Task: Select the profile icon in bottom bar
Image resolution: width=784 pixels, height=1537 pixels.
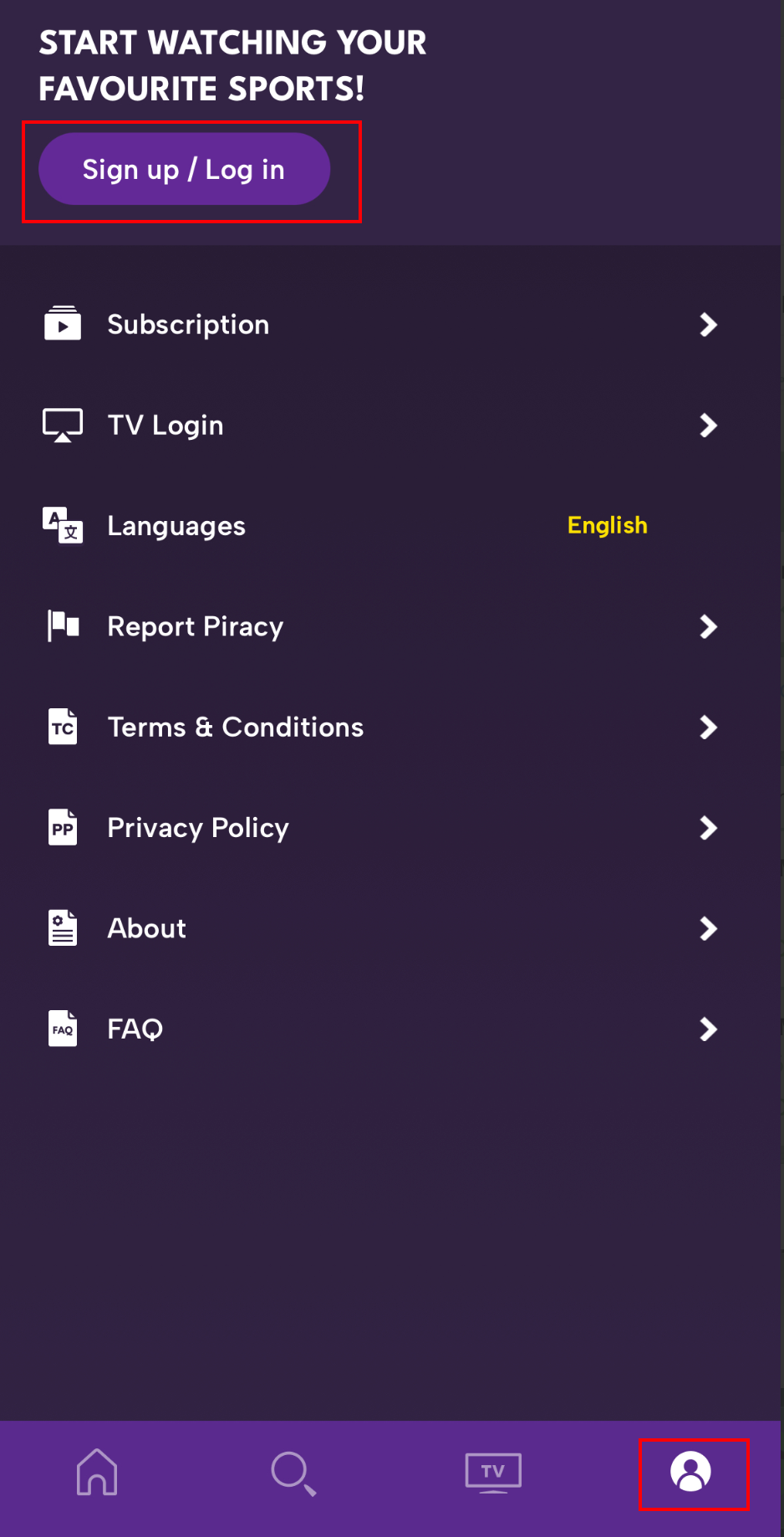Action: [x=690, y=1471]
